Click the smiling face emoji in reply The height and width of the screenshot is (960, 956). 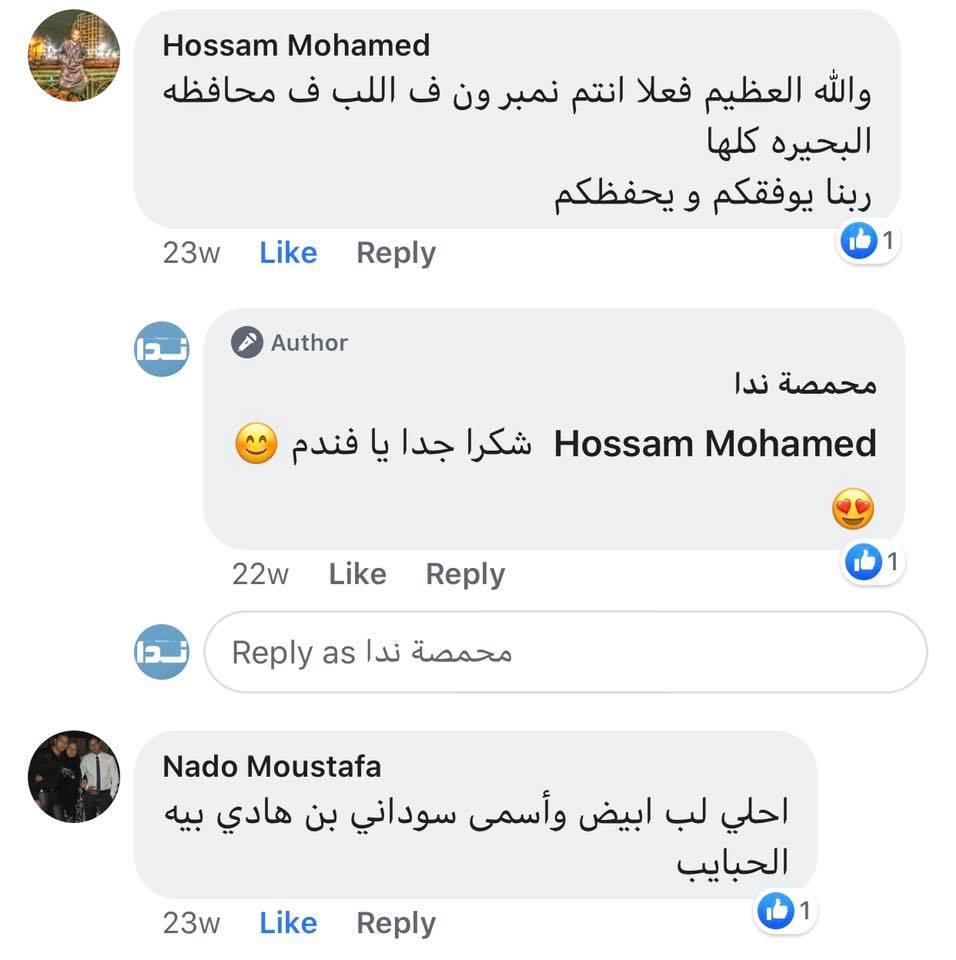tap(256, 443)
